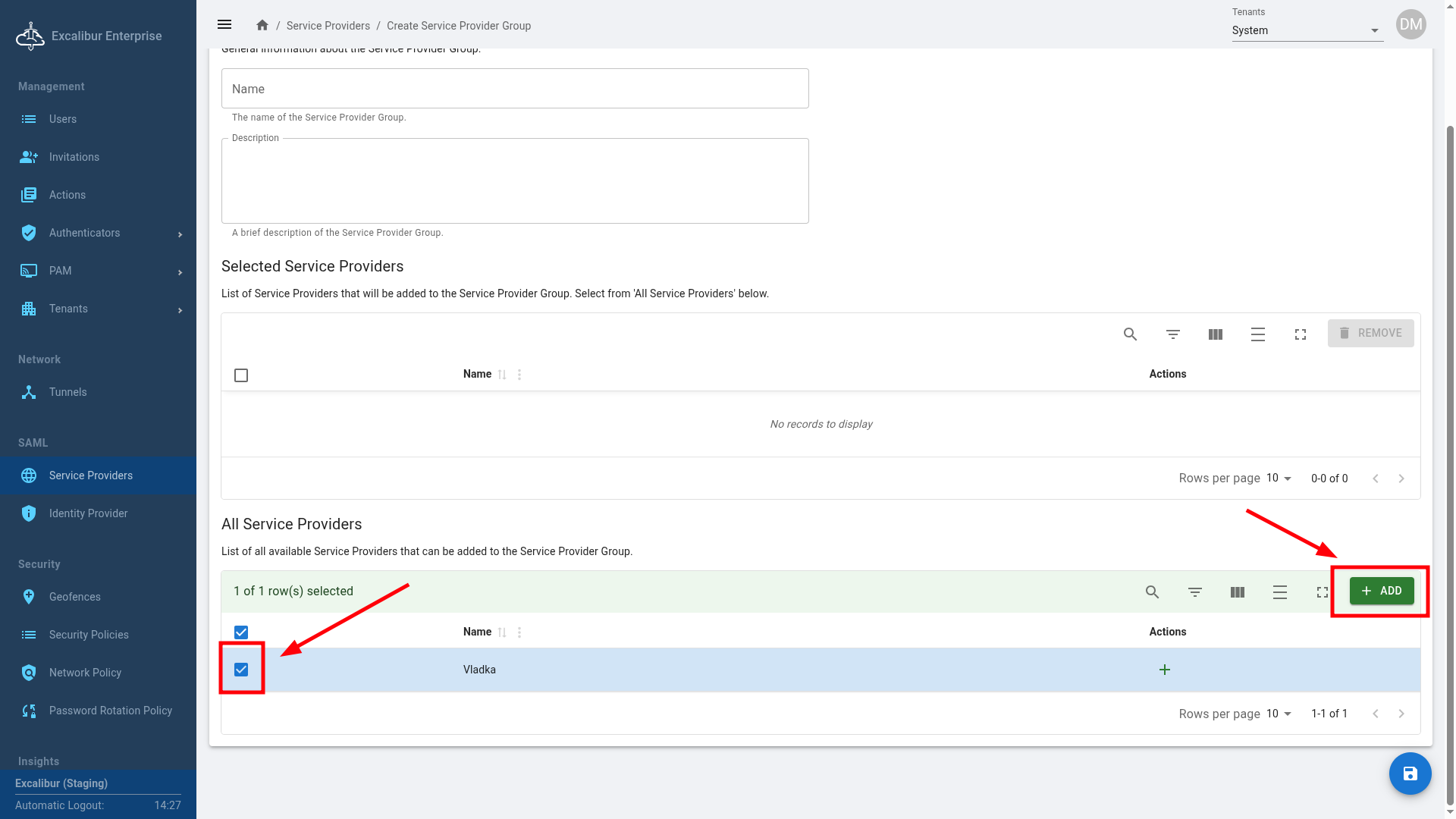This screenshot has width=1456, height=819.
Task: Click fullscreen icon in Selected Service Providers table
Action: click(x=1300, y=334)
